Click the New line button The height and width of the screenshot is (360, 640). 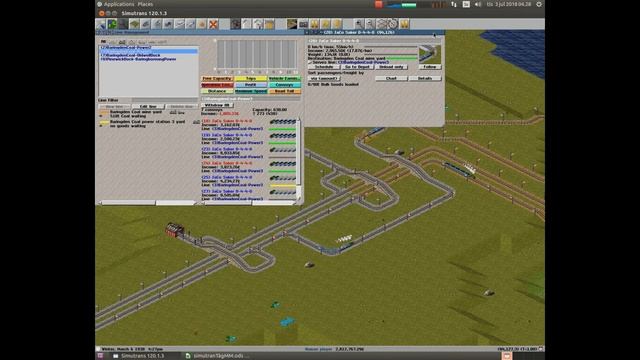click(x=114, y=107)
